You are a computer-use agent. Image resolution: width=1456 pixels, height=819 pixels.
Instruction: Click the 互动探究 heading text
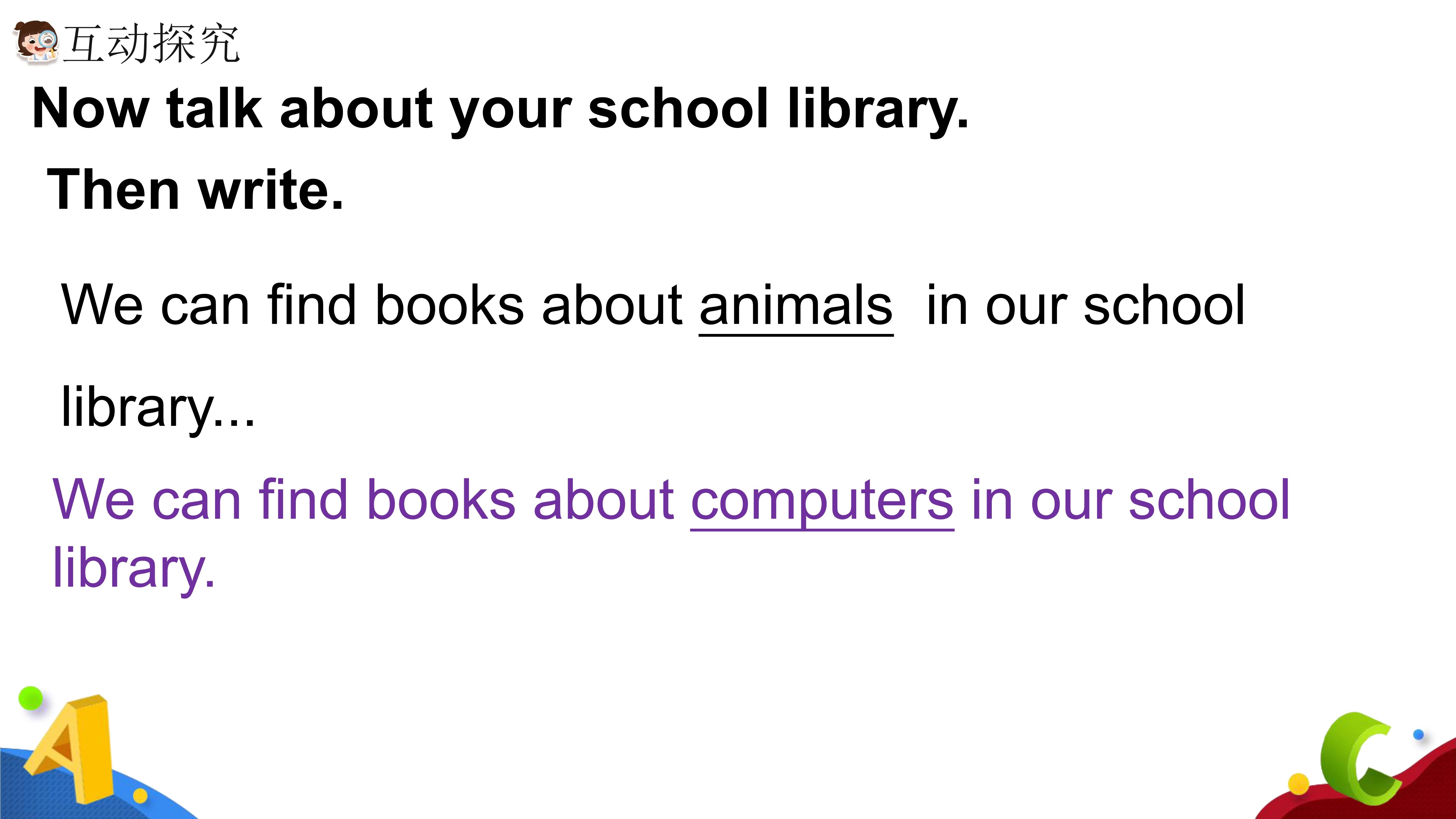[151, 43]
